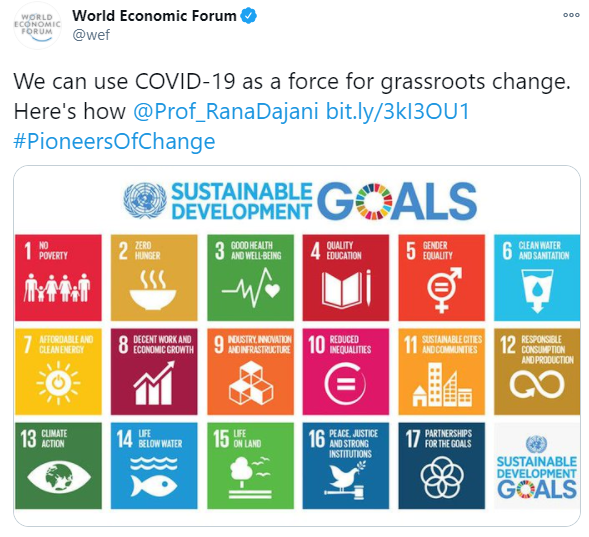Click the Zero Hunger bowl icon
589x537 pixels.
click(x=153, y=289)
